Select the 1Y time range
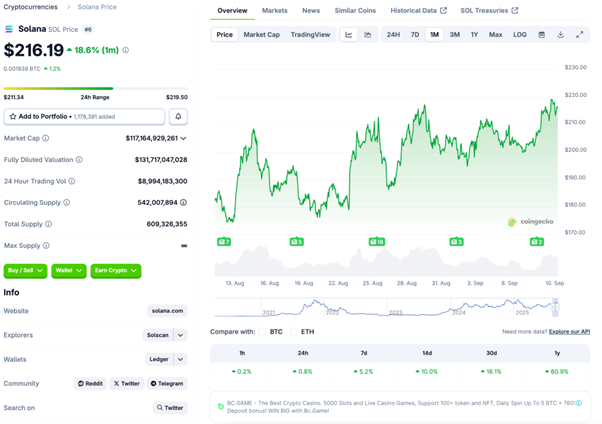 (x=475, y=35)
